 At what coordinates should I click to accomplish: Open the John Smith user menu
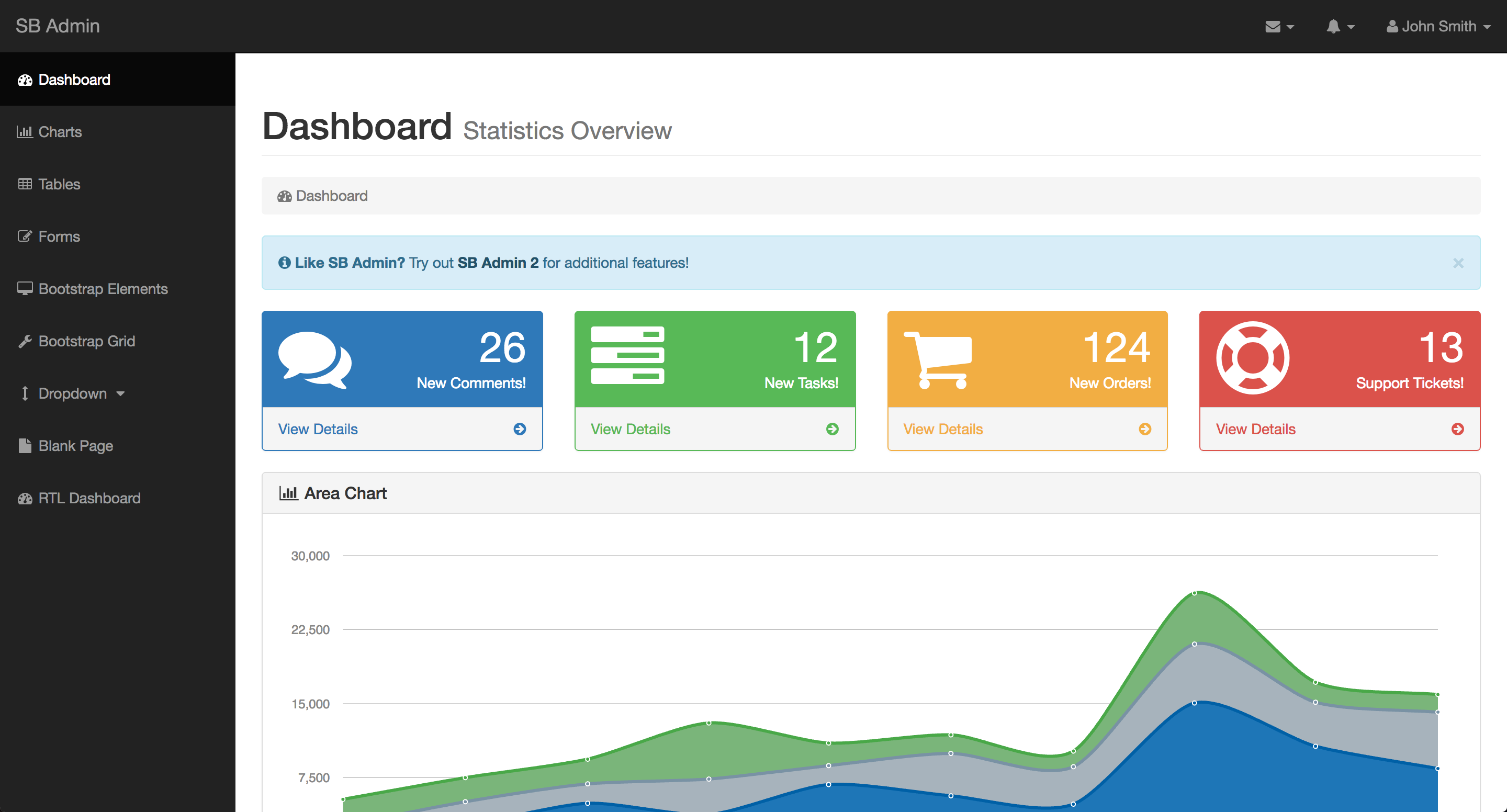(x=1438, y=26)
